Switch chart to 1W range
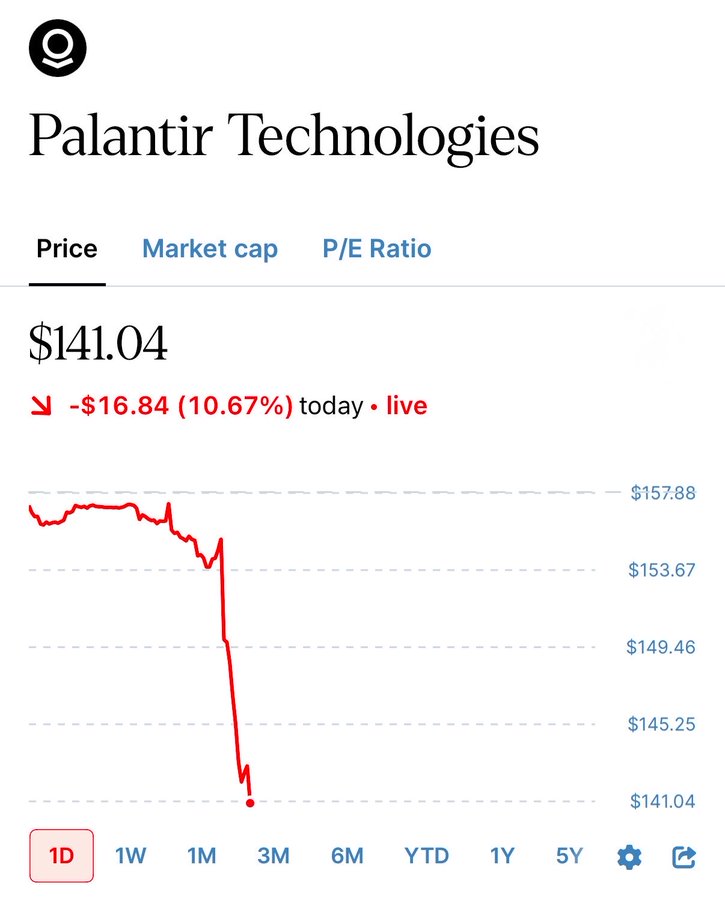Viewport: 725px width, 900px height. point(131,856)
